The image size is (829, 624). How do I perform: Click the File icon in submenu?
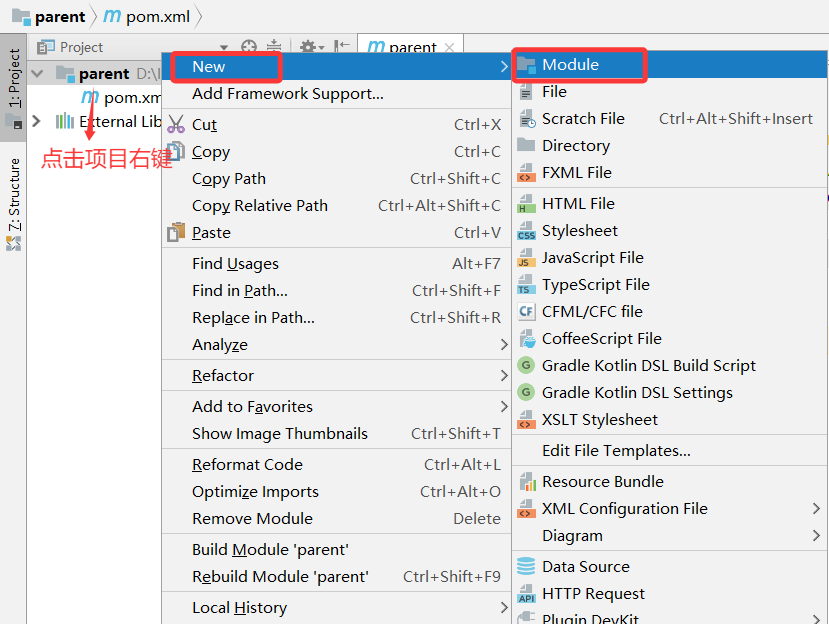526,92
